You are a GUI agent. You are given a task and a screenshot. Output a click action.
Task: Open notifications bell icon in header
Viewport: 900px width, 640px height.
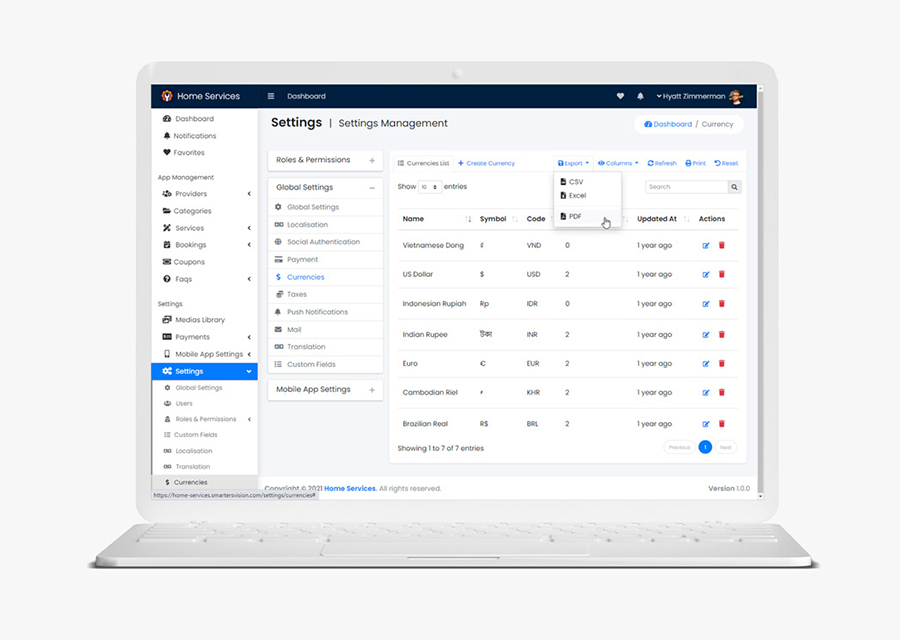(640, 96)
